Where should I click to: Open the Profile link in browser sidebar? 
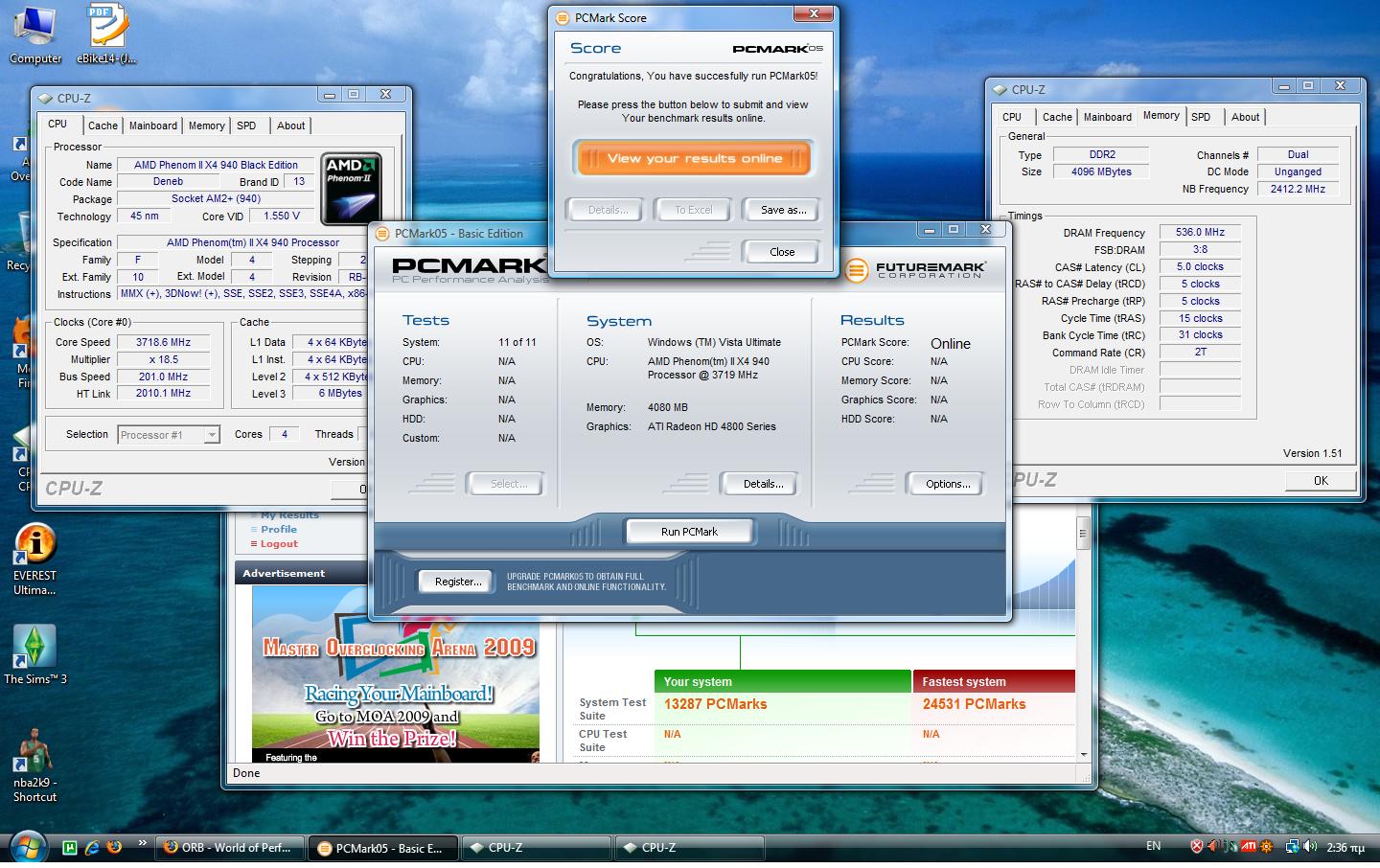click(279, 529)
